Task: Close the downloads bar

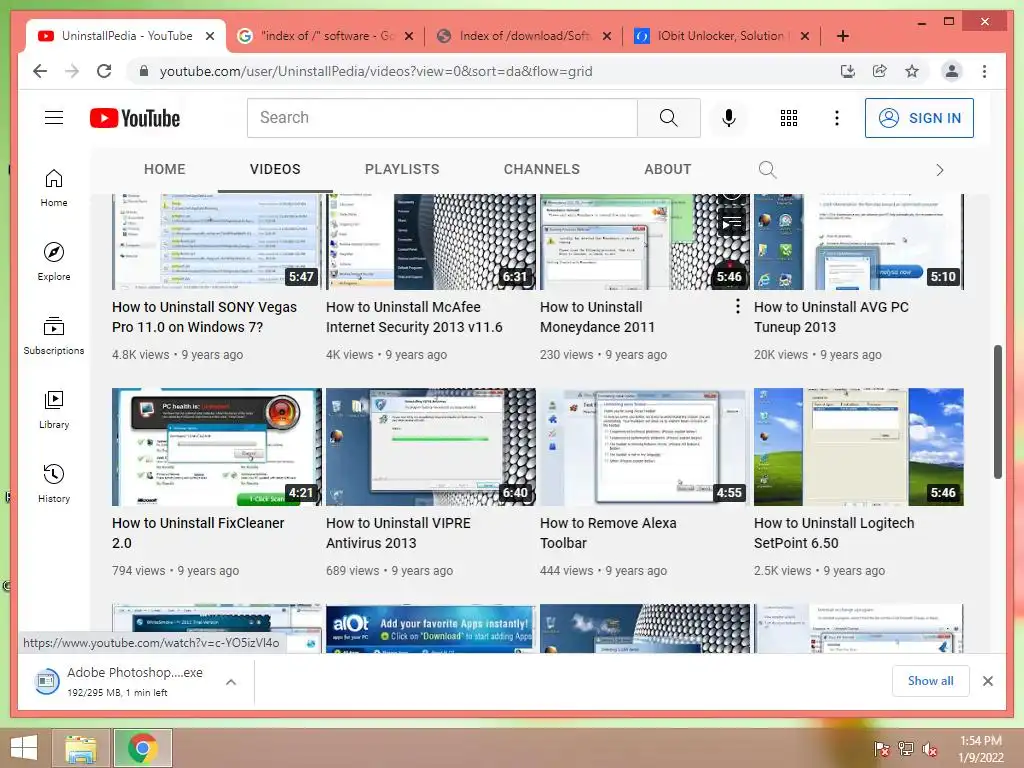Action: 987,681
